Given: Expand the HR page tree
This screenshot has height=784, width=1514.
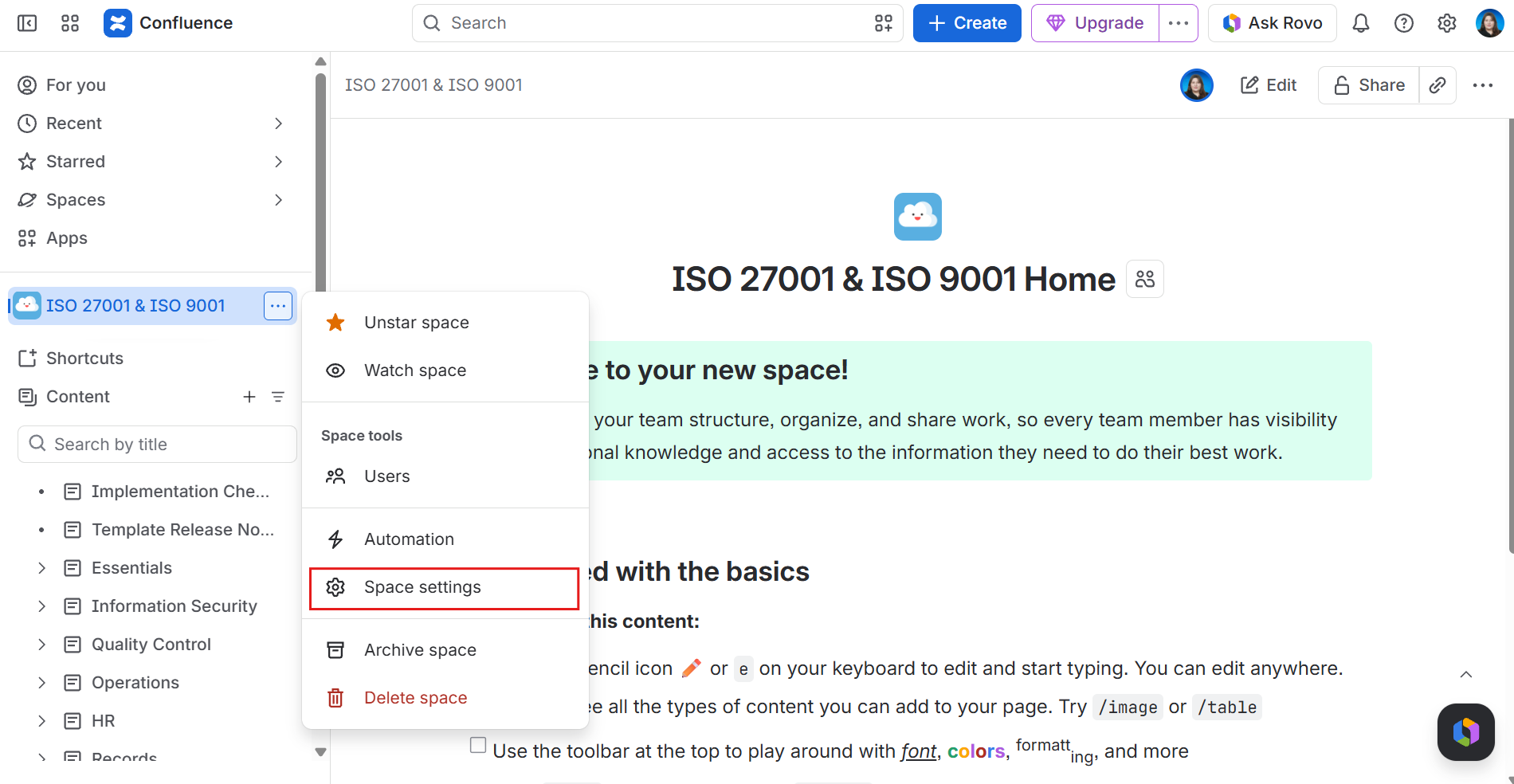Looking at the screenshot, I should pos(41,721).
